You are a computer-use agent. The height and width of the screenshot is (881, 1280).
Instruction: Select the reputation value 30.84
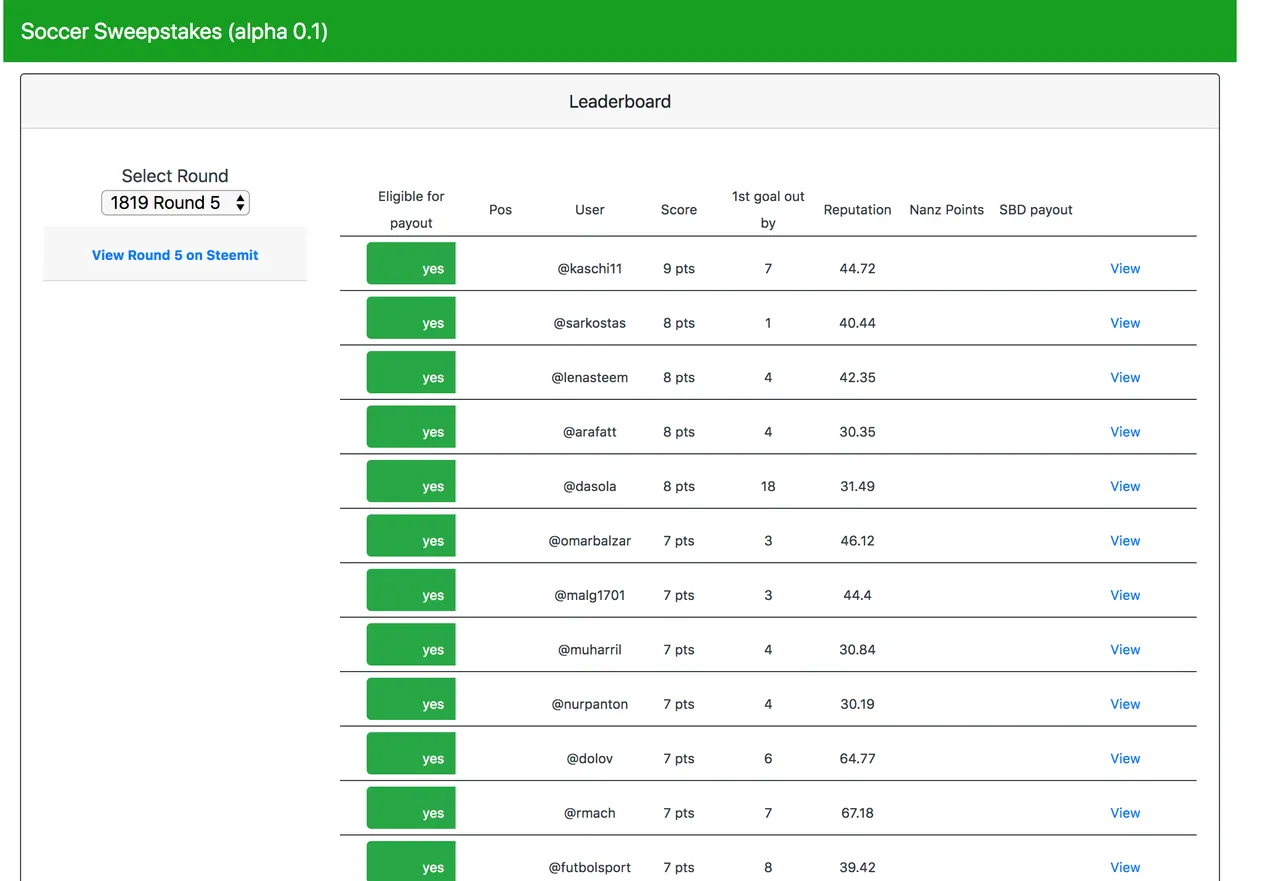click(x=858, y=650)
